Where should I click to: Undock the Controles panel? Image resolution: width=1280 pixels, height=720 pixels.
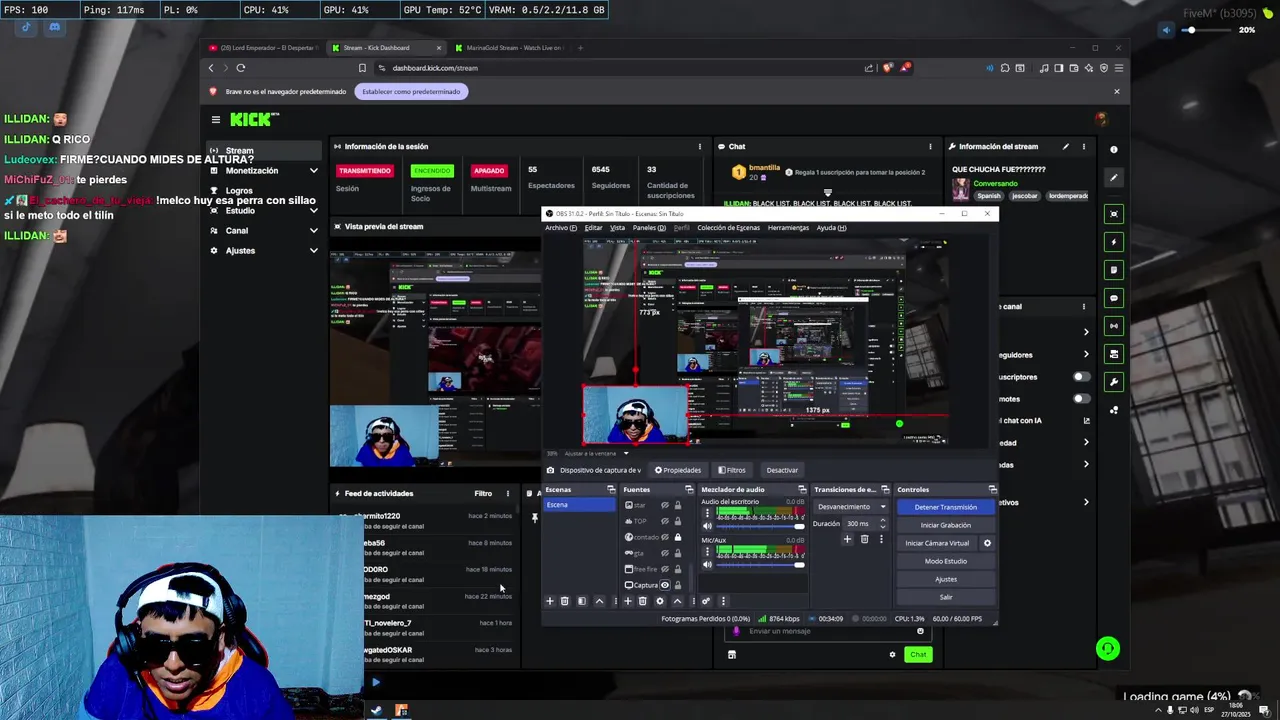coord(992,489)
